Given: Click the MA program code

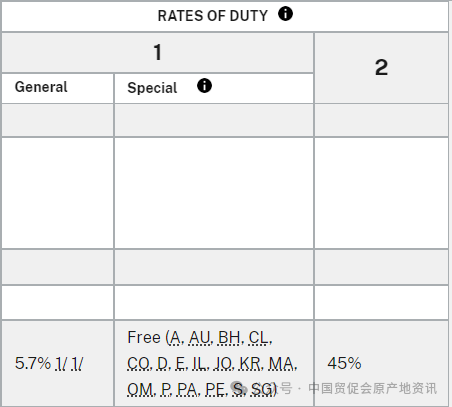Looking at the screenshot, I should tap(282, 364).
